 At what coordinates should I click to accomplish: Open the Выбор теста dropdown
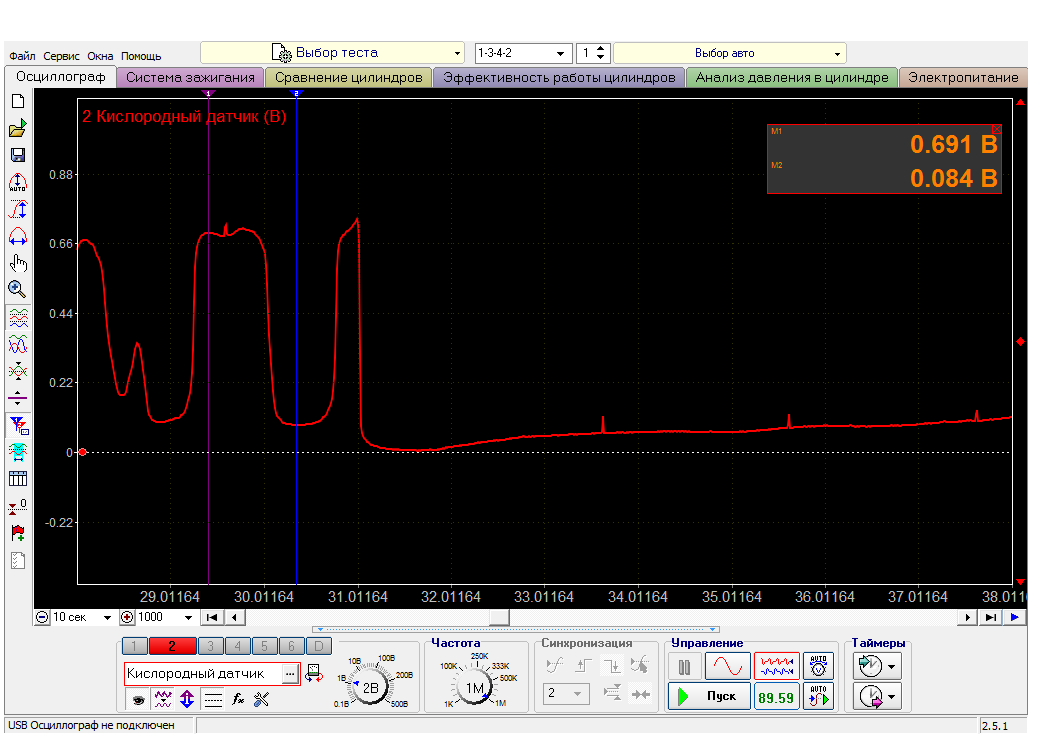[334, 53]
